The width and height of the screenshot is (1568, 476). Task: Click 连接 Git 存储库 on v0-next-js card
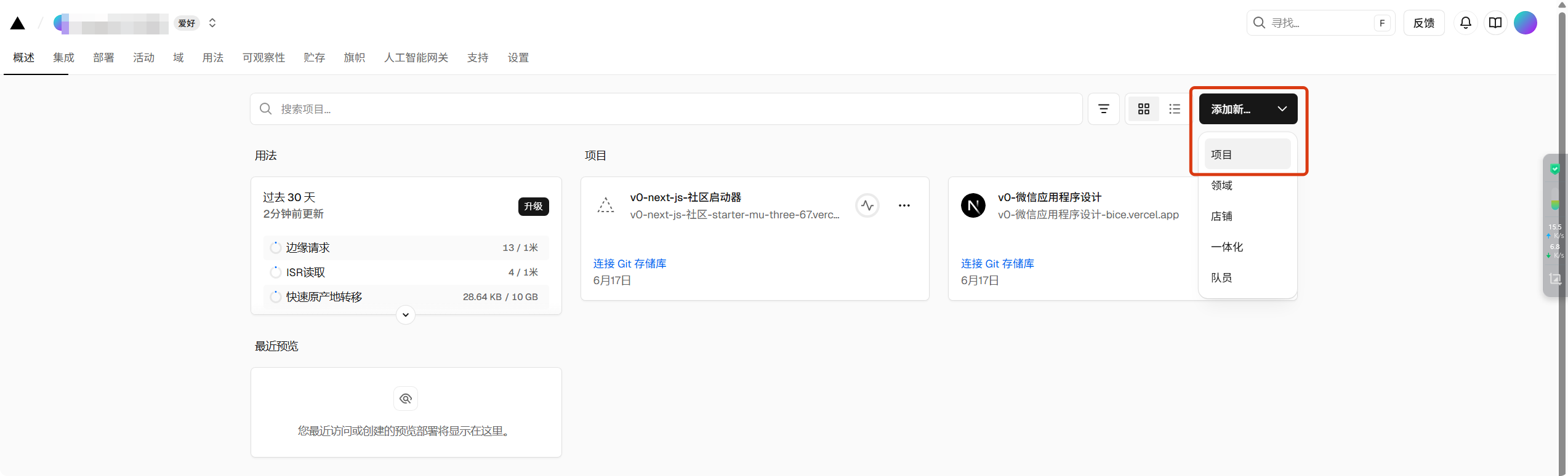click(x=630, y=264)
